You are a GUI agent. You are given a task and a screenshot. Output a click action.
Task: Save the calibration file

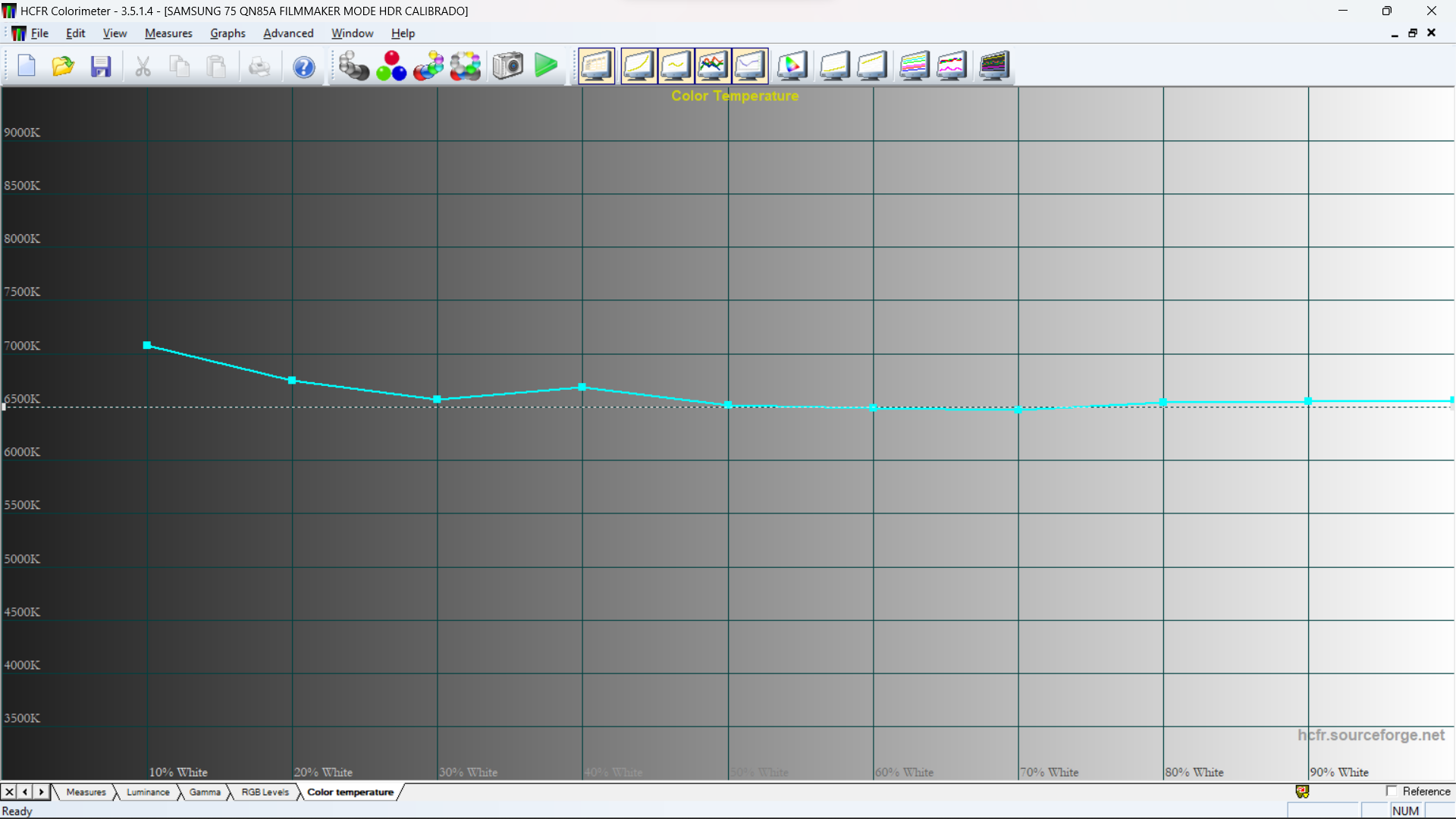(x=101, y=66)
